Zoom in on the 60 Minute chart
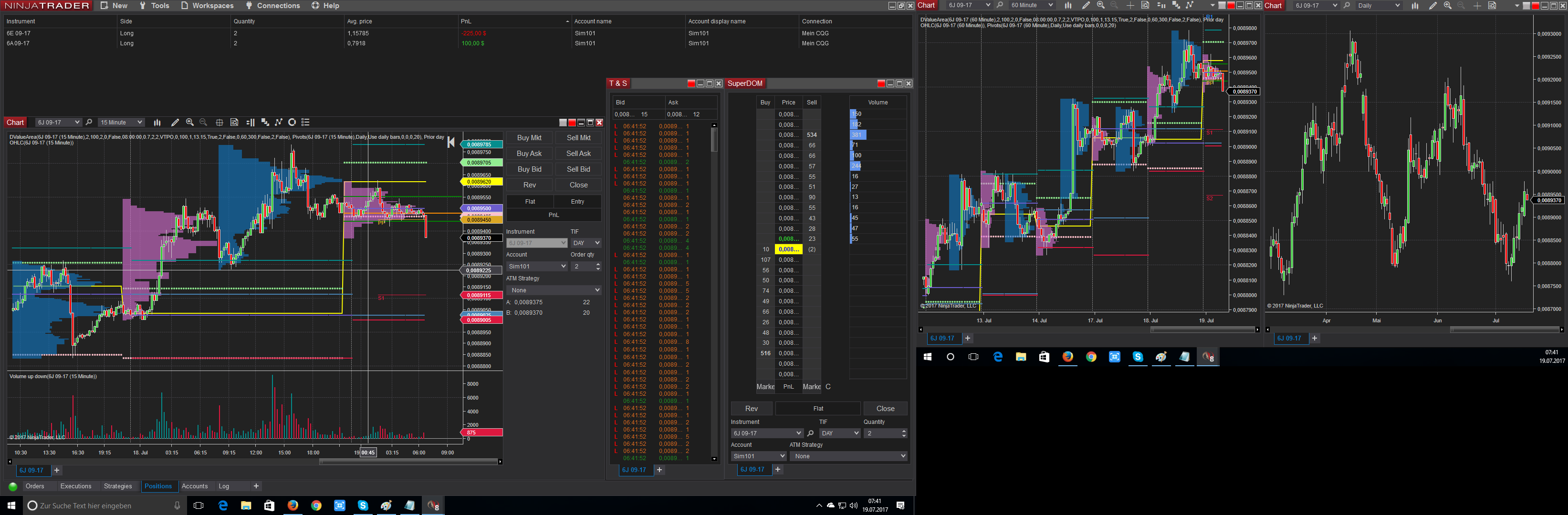This screenshot has width=1568, height=515. 1100,5
